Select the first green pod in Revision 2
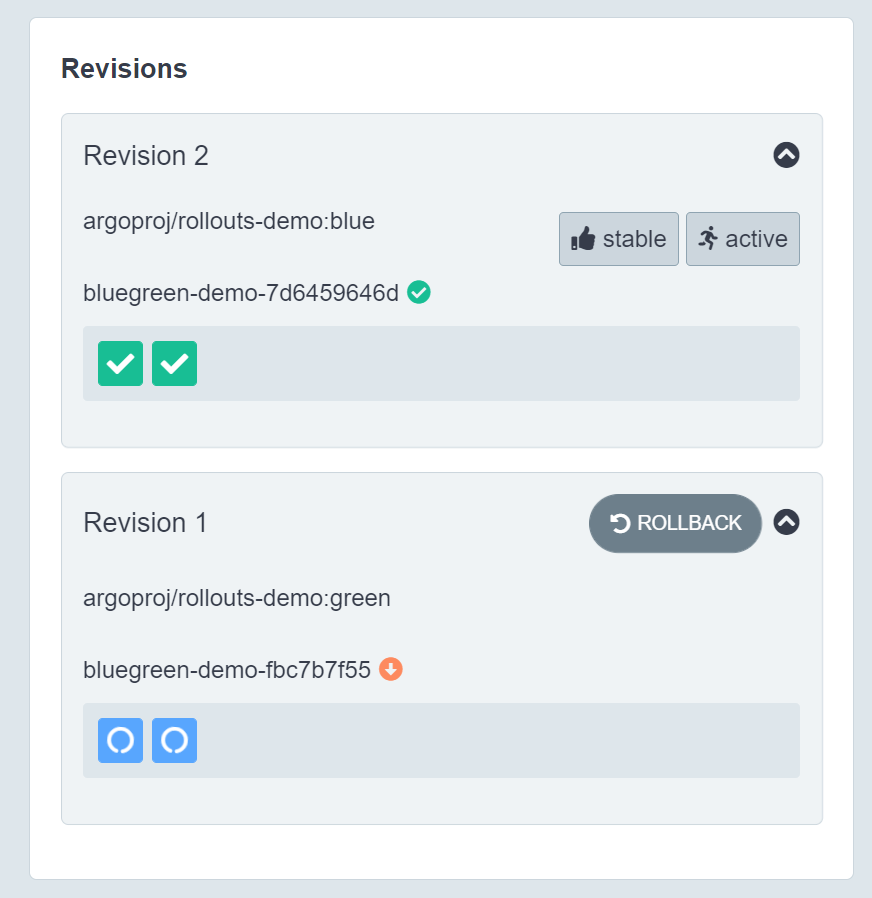 click(x=120, y=363)
